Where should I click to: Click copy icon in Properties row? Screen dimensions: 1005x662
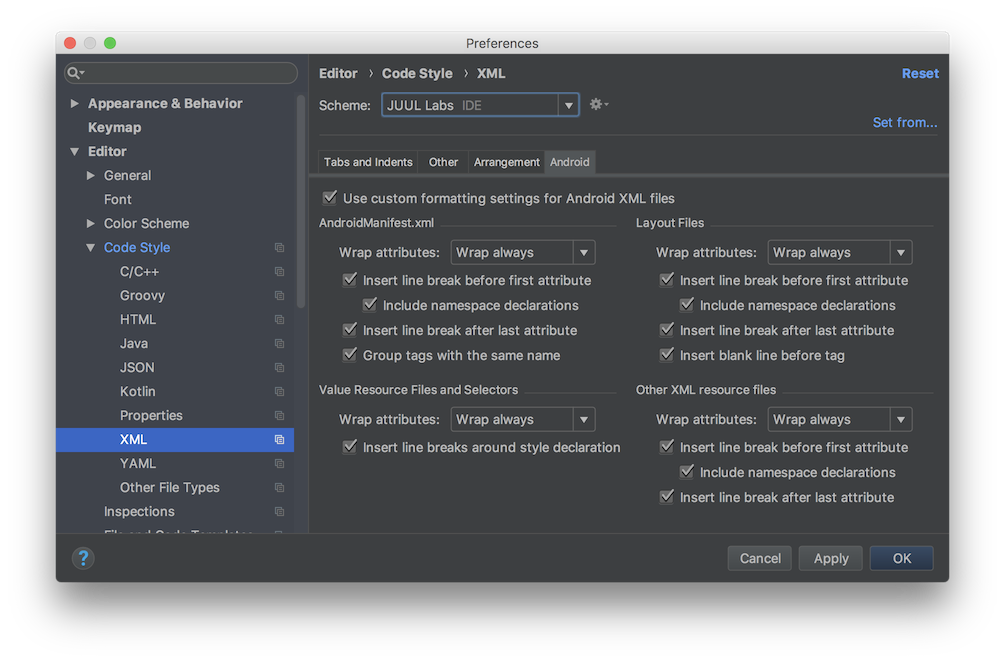point(279,415)
